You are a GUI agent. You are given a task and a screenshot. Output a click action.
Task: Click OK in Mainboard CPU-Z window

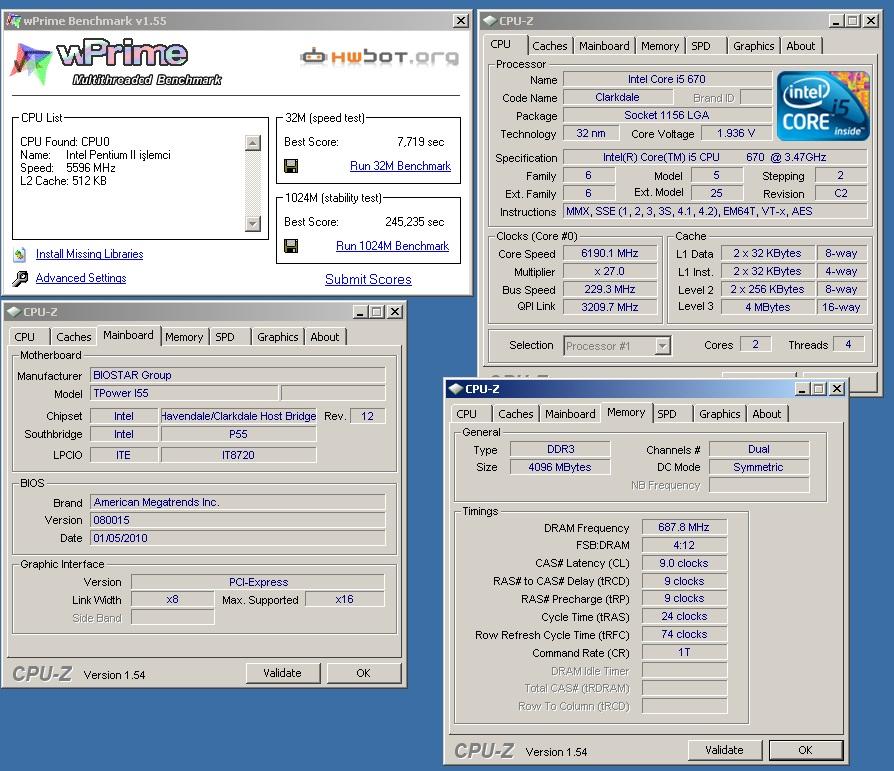coord(363,673)
